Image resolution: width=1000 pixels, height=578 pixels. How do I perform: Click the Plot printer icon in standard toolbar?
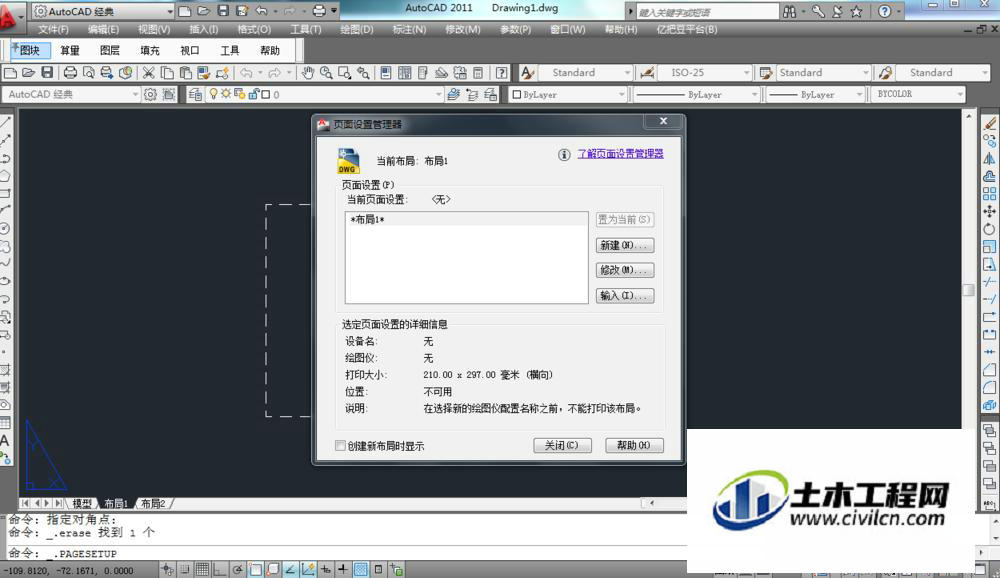[70, 73]
